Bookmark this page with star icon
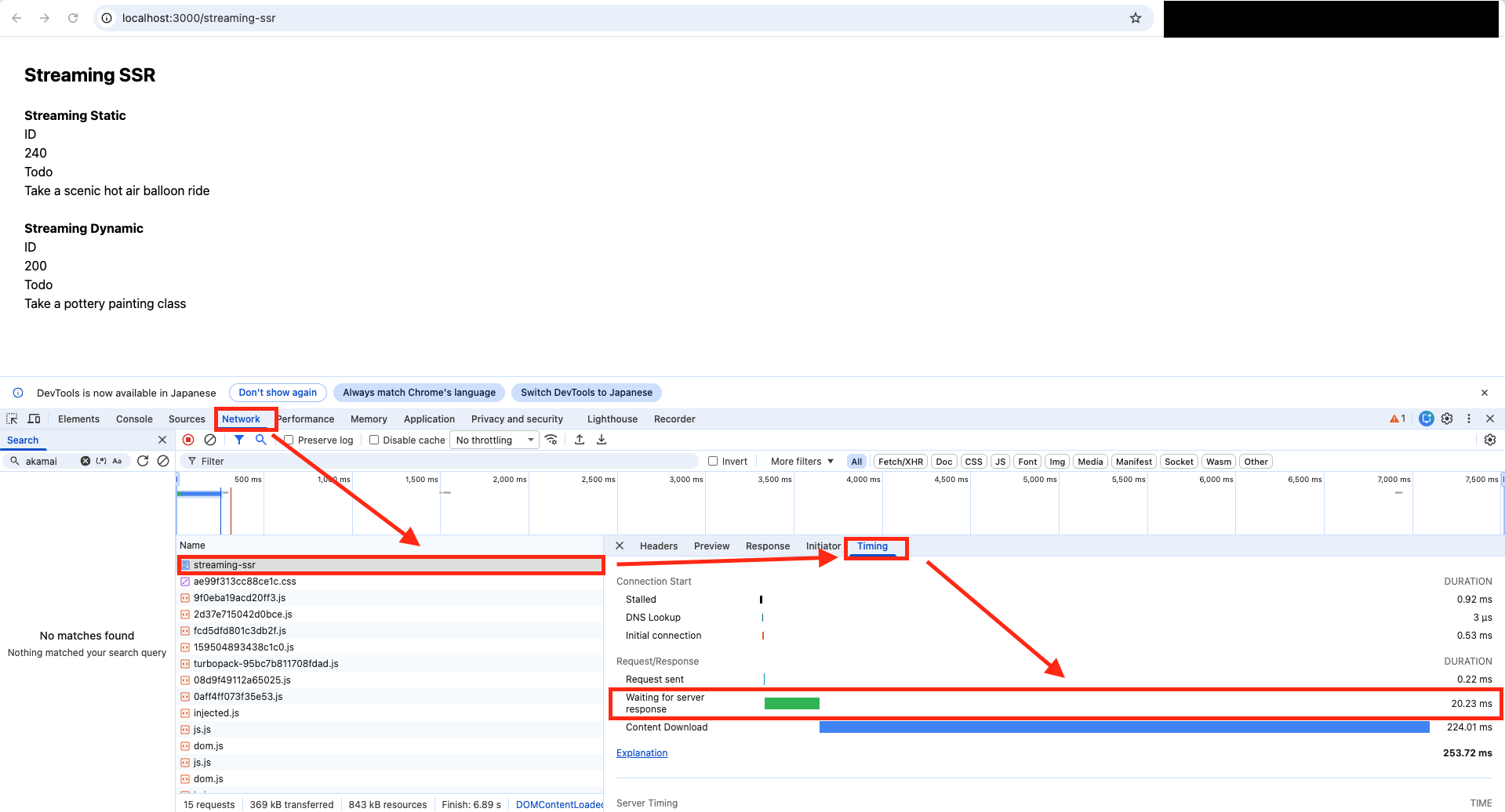This screenshot has height=812, width=1505. [x=1135, y=18]
